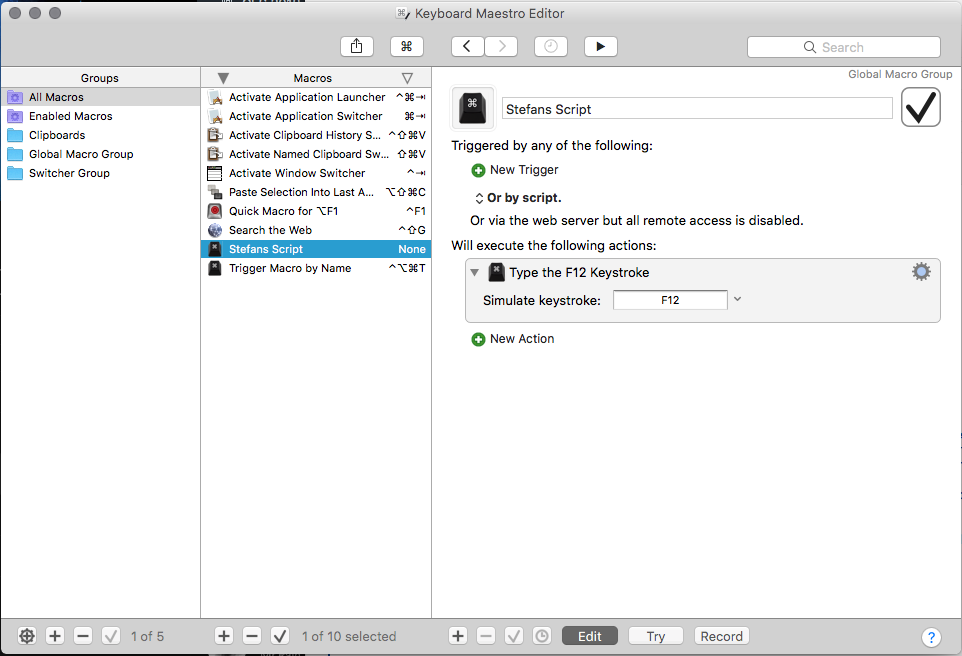The image size is (962, 656).
Task: Remove the selected action with minus
Action: coord(486,636)
